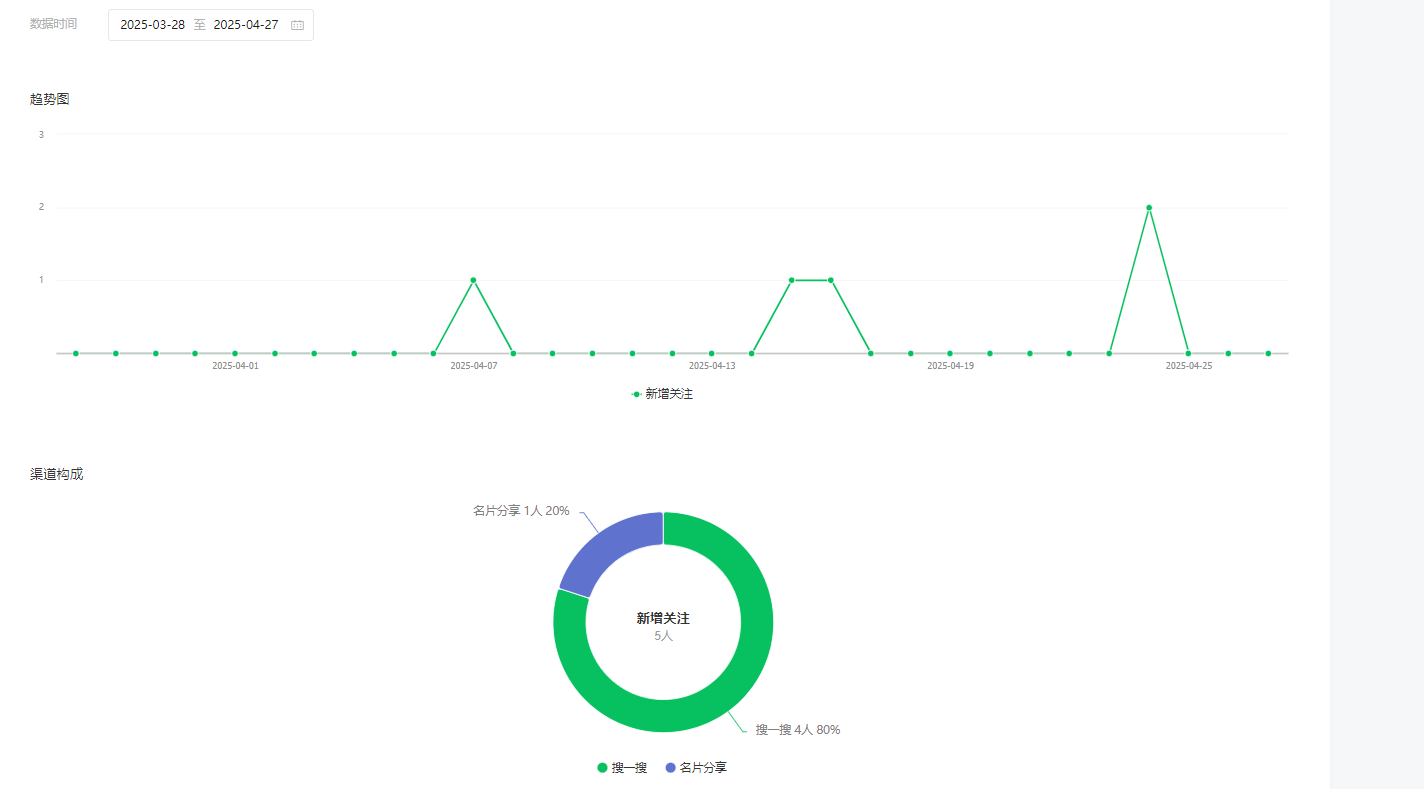Screen dimensions: 1424x789
Task: Click the 2025-04-01 x-axis label
Action: point(235,366)
